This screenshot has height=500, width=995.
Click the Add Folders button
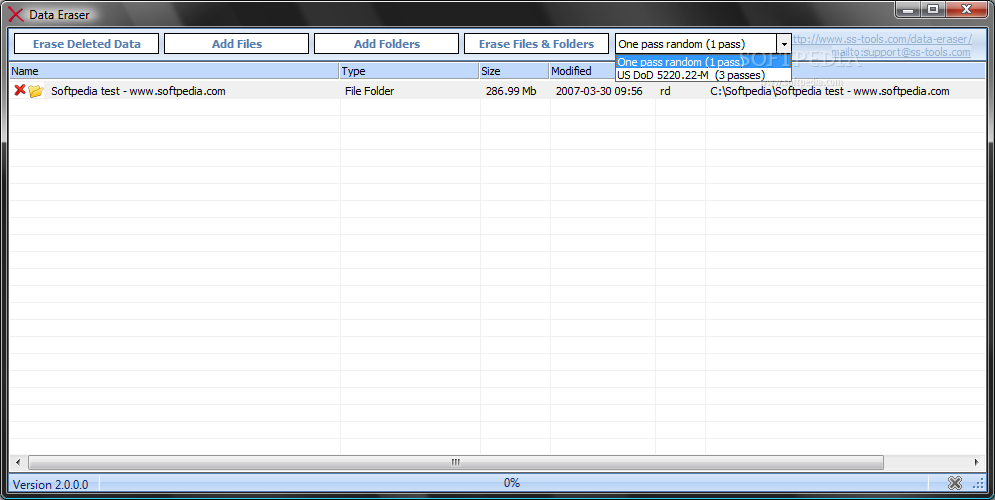click(386, 44)
